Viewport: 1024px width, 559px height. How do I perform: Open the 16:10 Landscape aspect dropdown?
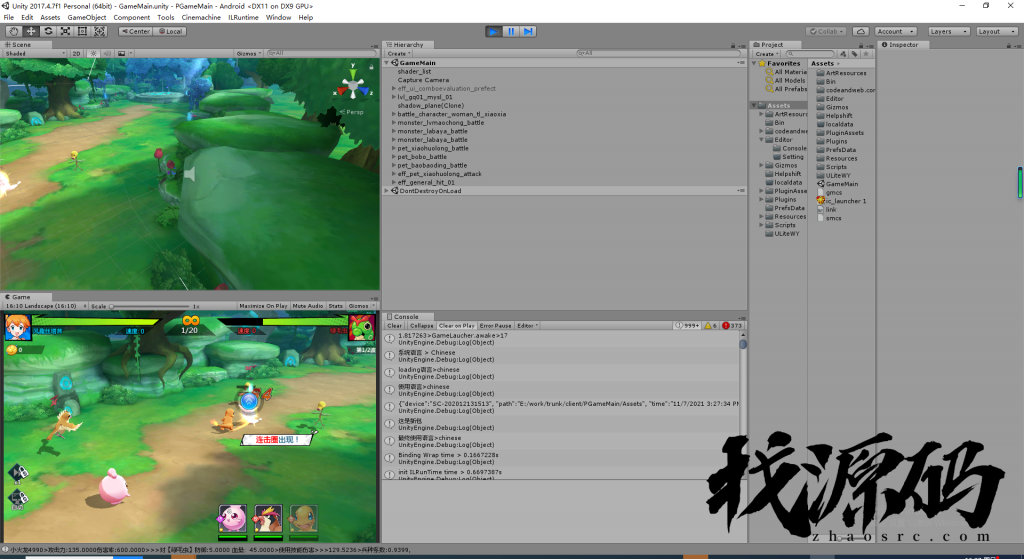tap(45, 306)
